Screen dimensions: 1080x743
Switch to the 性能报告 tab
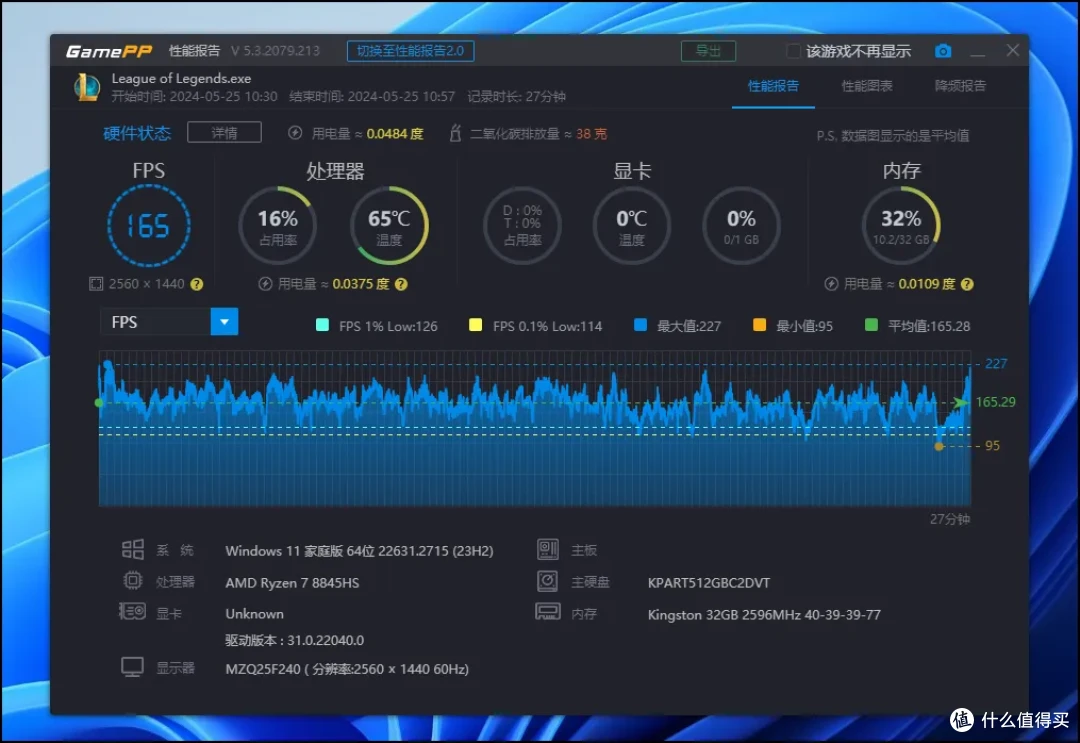click(x=773, y=86)
